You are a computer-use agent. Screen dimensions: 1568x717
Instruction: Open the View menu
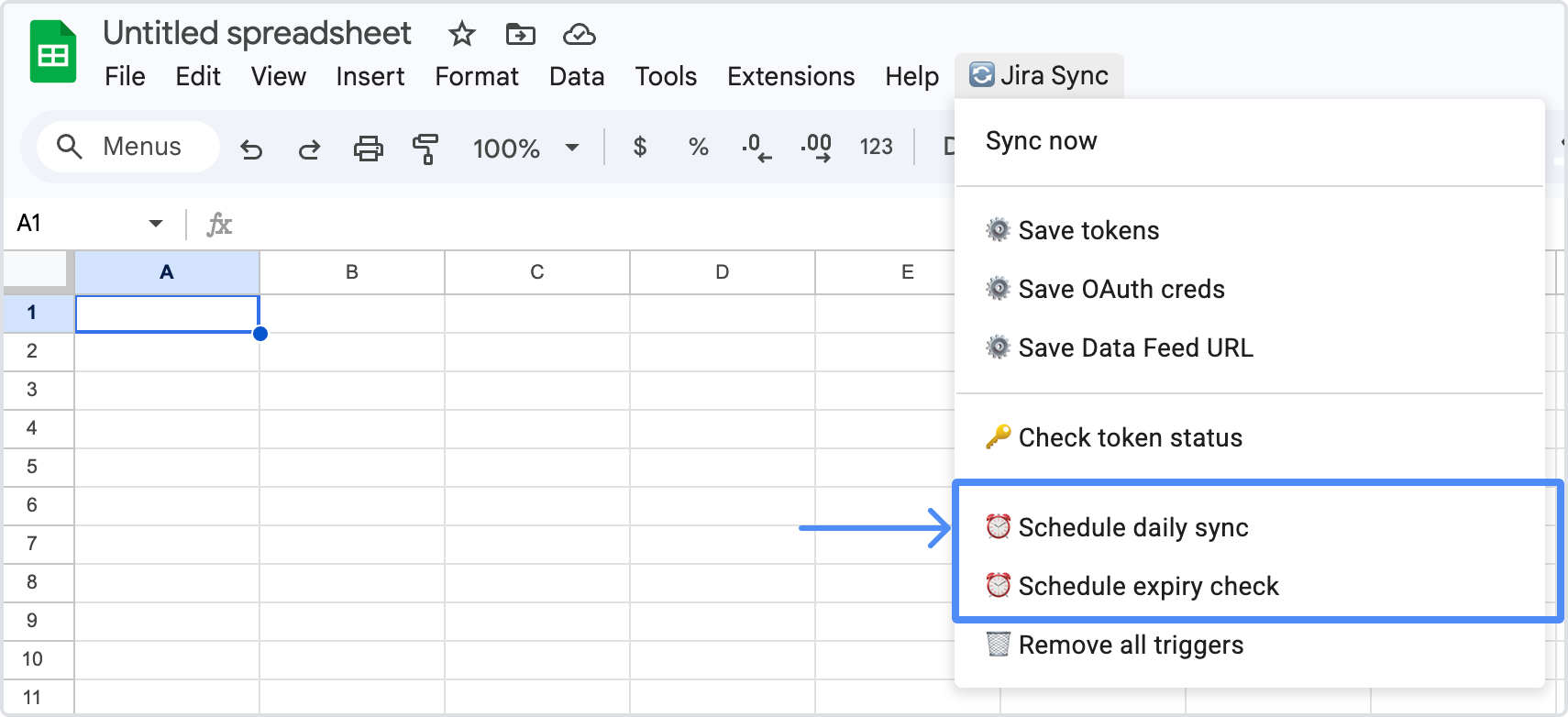(x=279, y=76)
